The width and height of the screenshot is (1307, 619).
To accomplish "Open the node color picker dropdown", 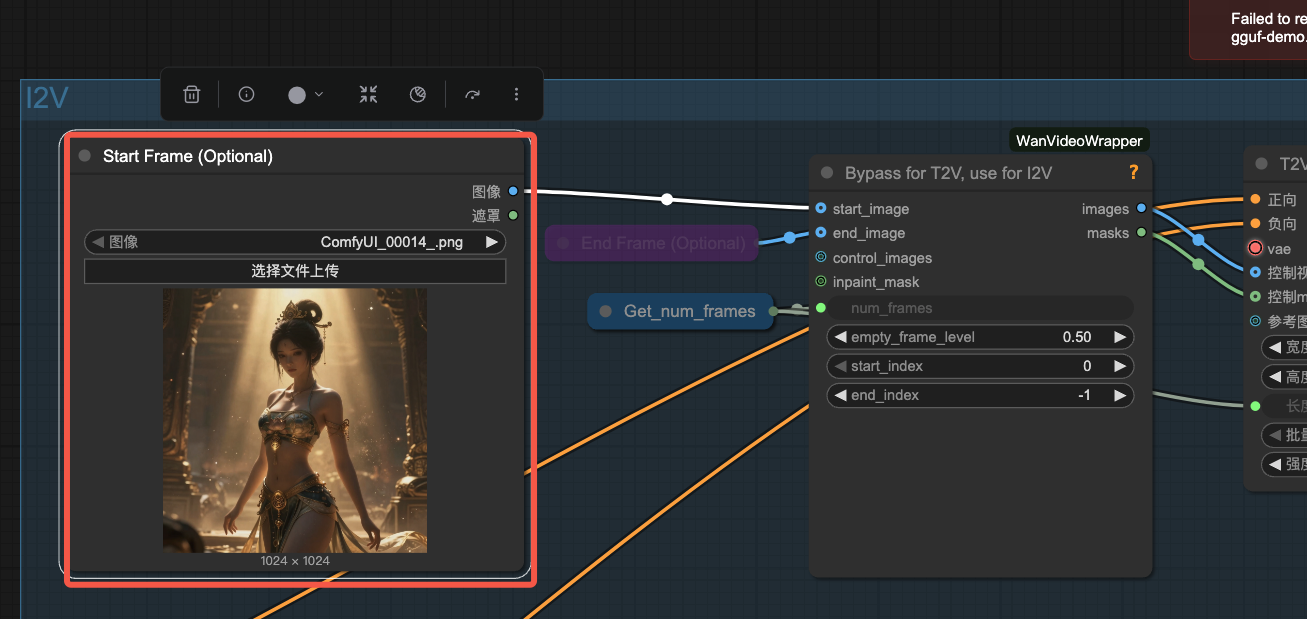I will 305,94.
